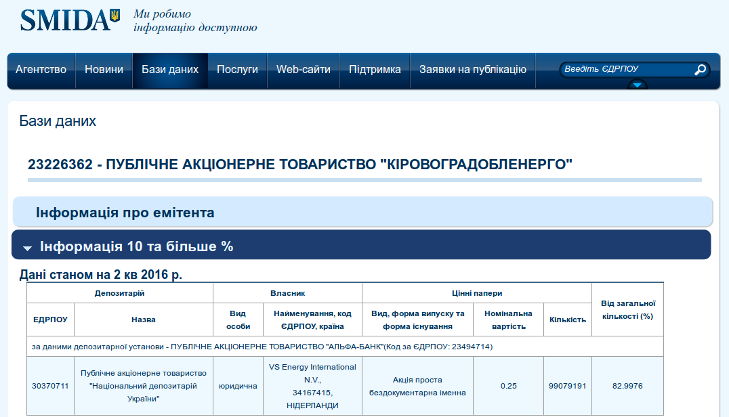Screen dimensions: 729x417
Task: Click the 99079191 quantity cell
Action: point(567,386)
